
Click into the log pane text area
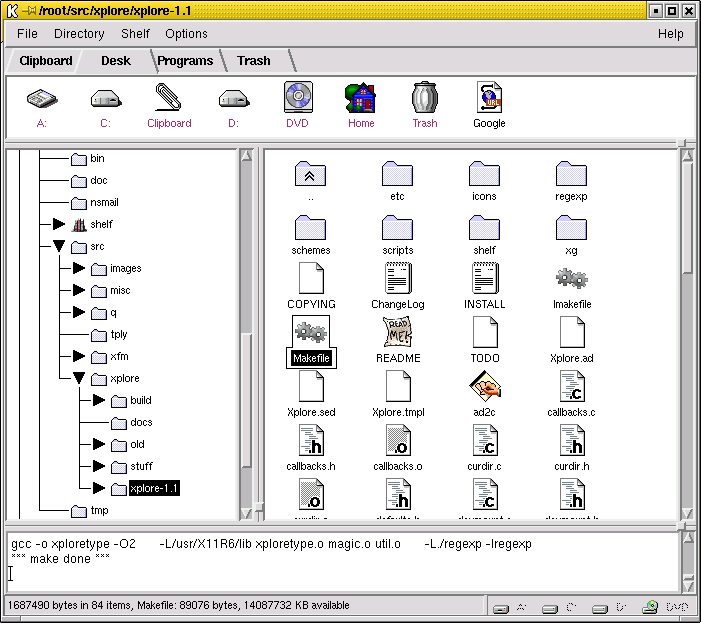pos(343,564)
